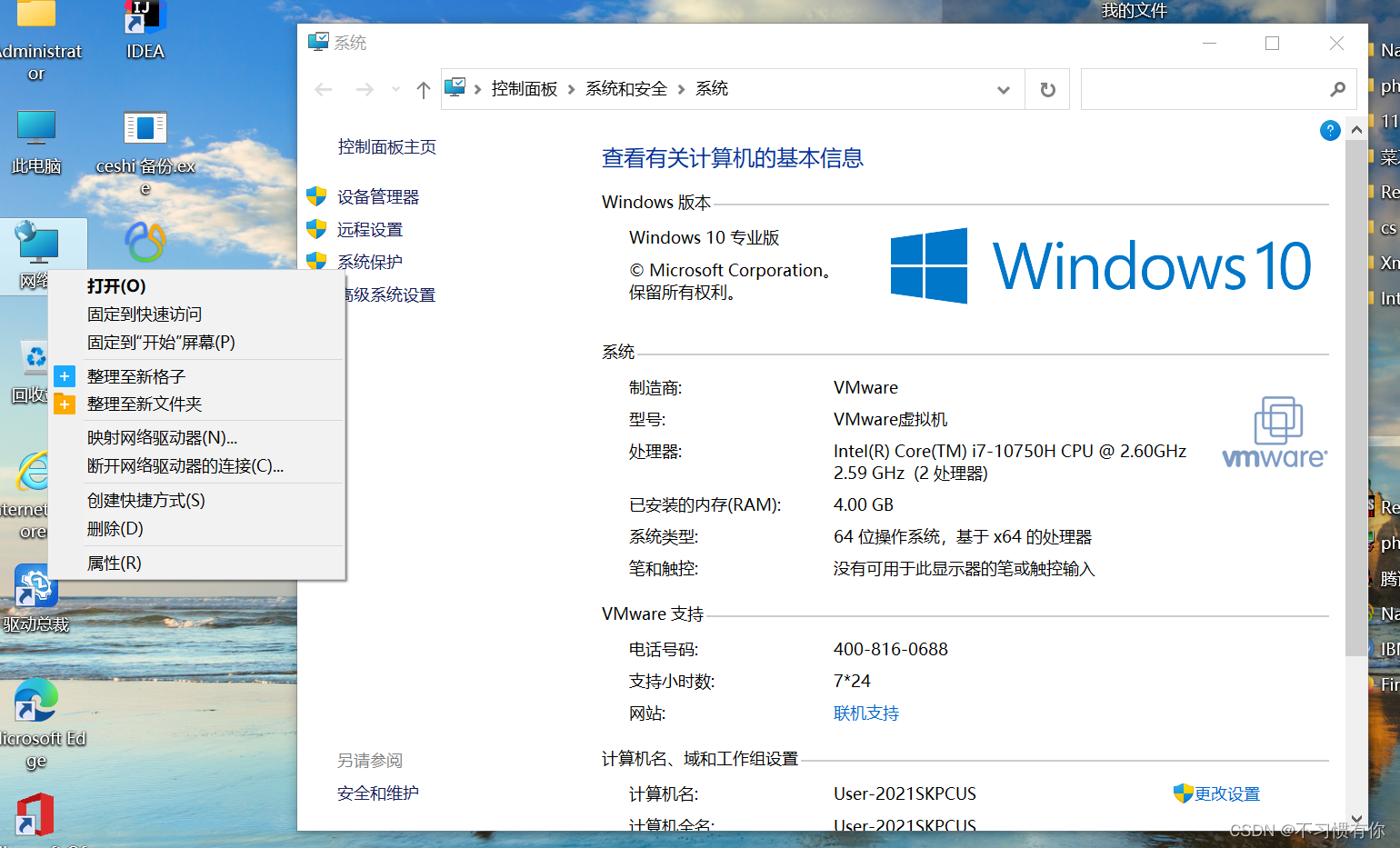Go up one level with up arrow
This screenshot has height=848, width=1400.
(x=423, y=89)
